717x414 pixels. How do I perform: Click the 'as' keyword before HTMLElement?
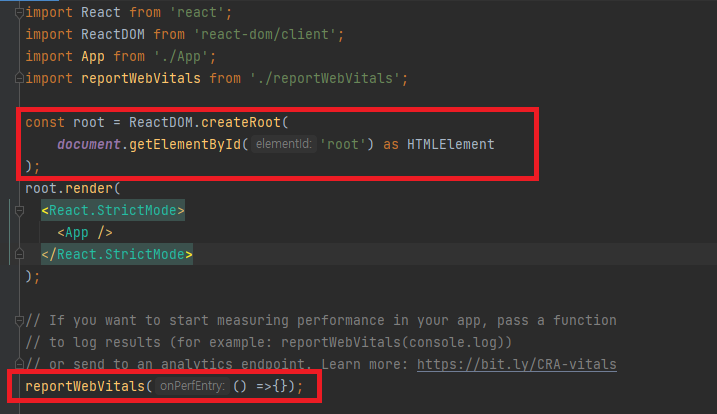tap(391, 145)
